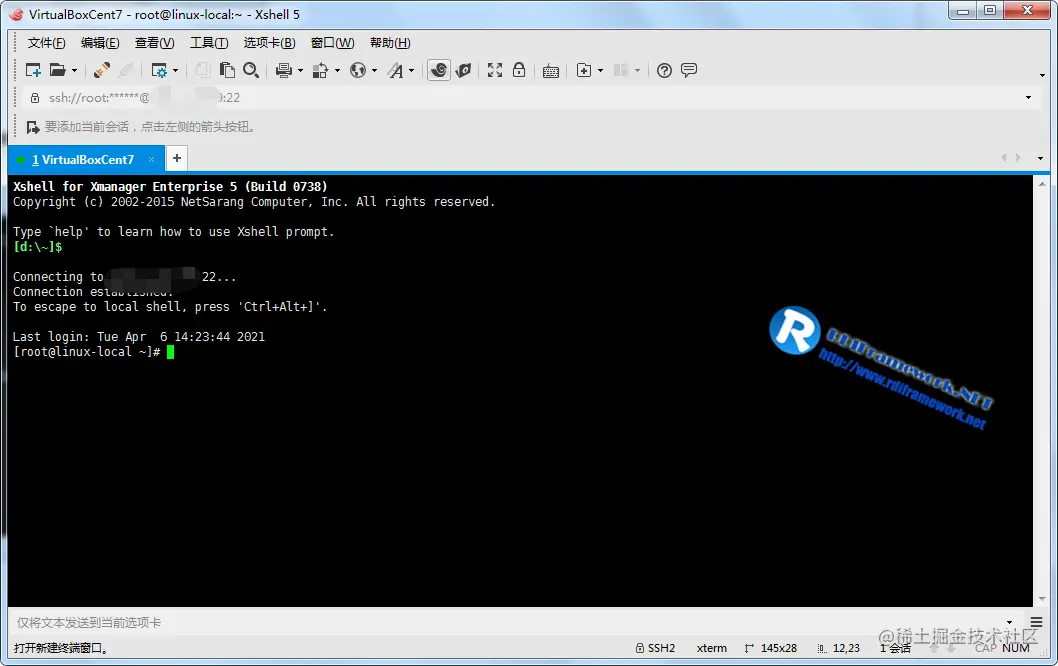Click the Feedback speech bubble icon
This screenshot has width=1058, height=666.
[x=689, y=70]
